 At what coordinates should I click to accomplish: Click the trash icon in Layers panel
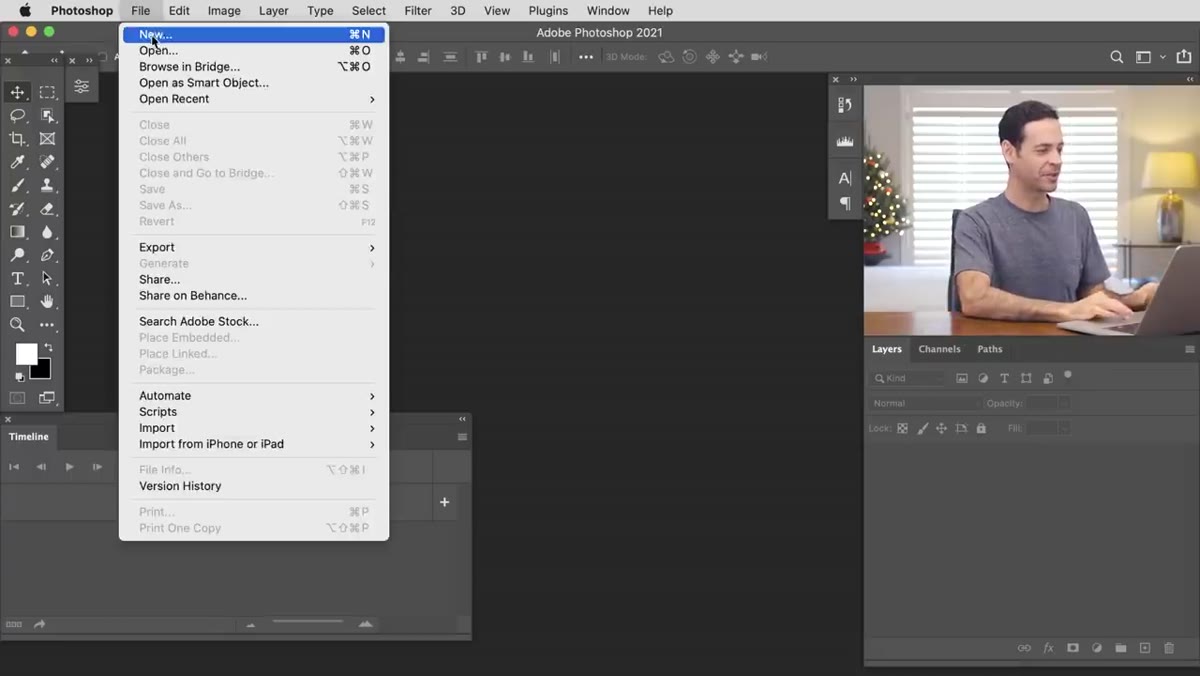coord(1169,648)
